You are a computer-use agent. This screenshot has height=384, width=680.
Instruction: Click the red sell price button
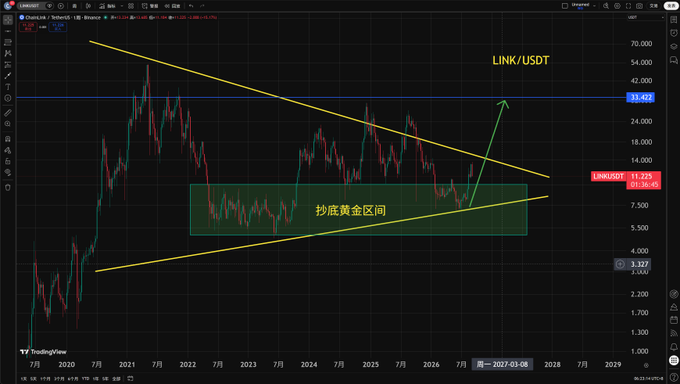(28, 27)
